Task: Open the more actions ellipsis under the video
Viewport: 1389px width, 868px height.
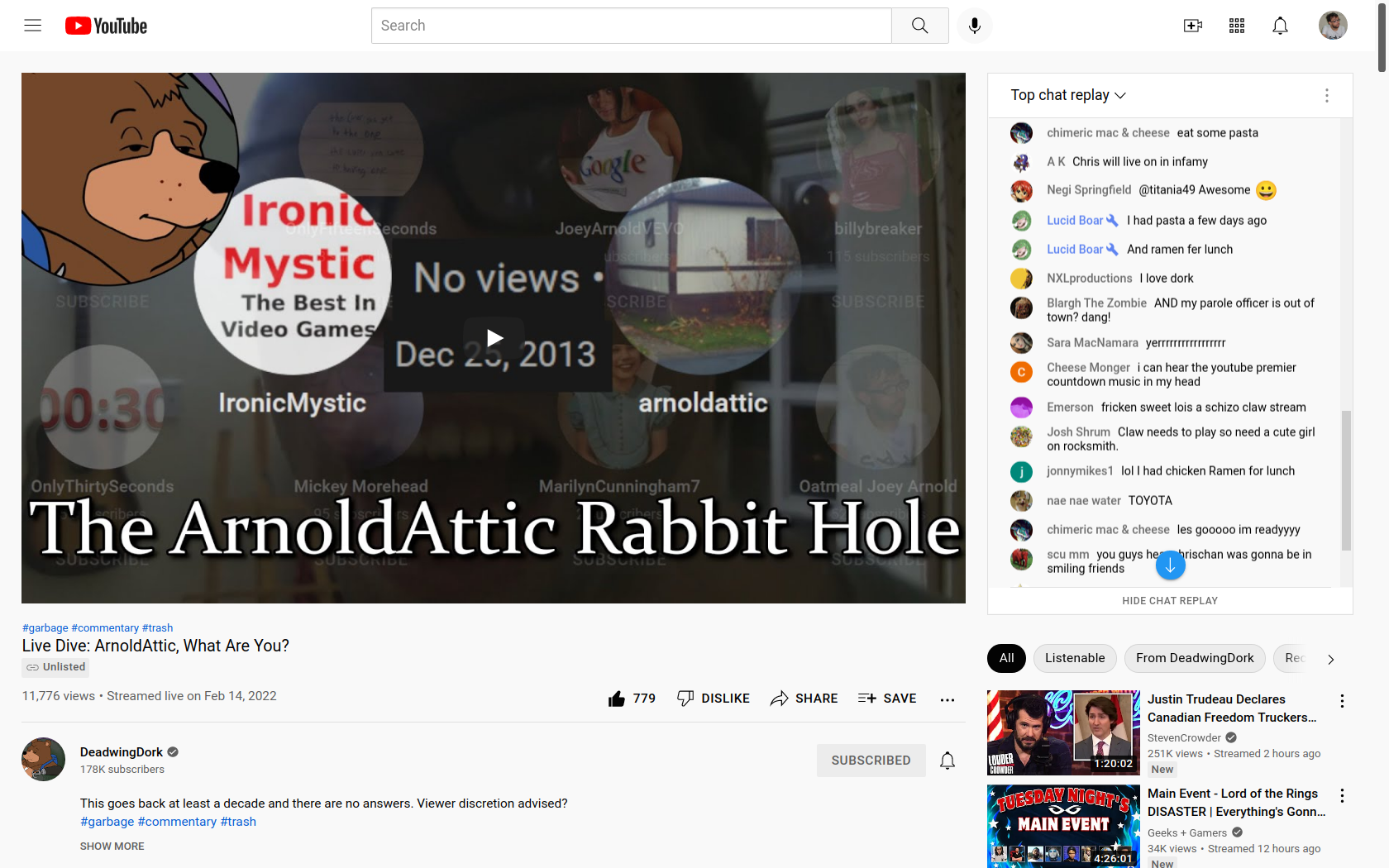Action: pyautogui.click(x=947, y=699)
